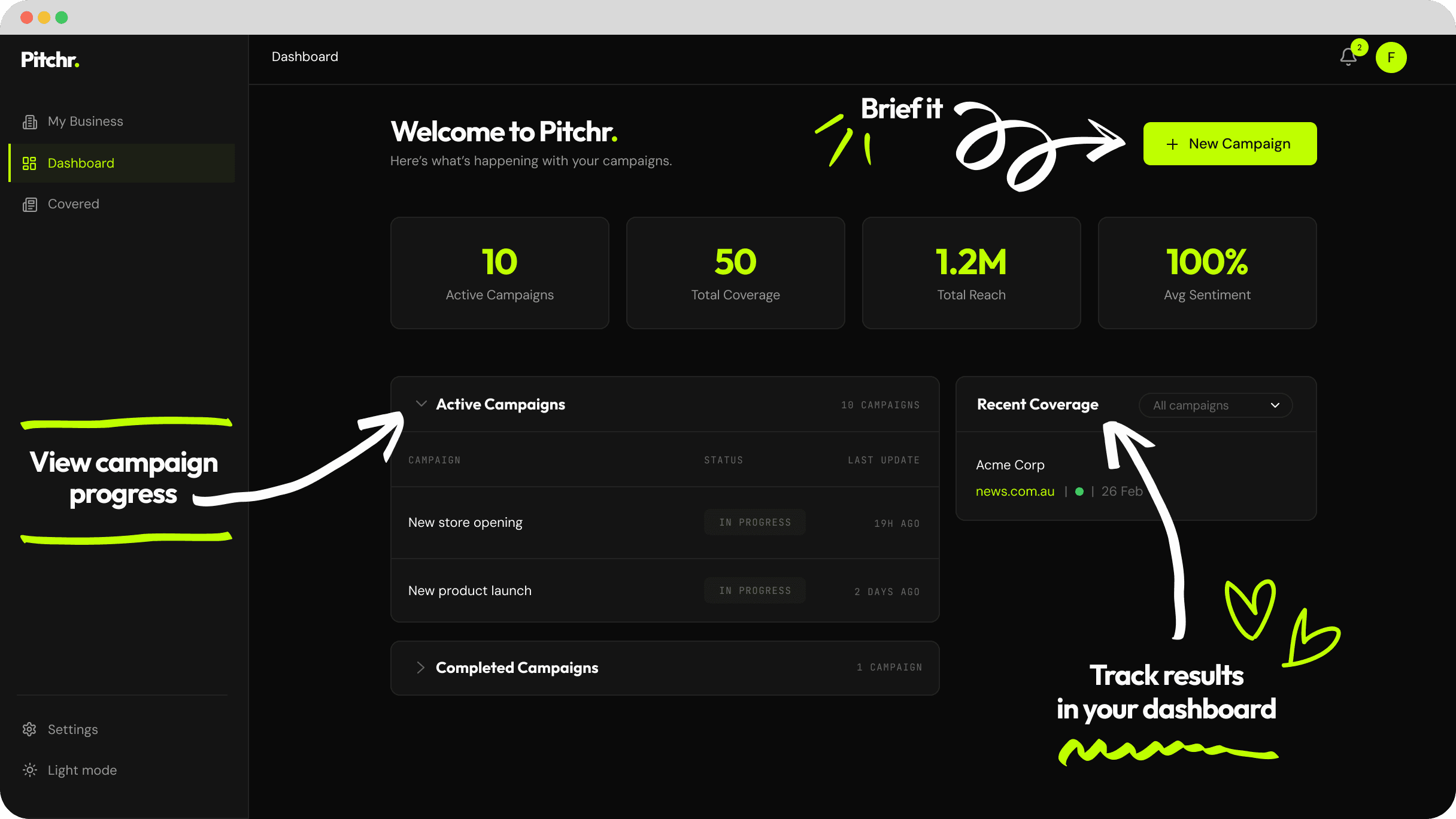Click the green sentiment dot for Acme Corp

click(x=1079, y=492)
